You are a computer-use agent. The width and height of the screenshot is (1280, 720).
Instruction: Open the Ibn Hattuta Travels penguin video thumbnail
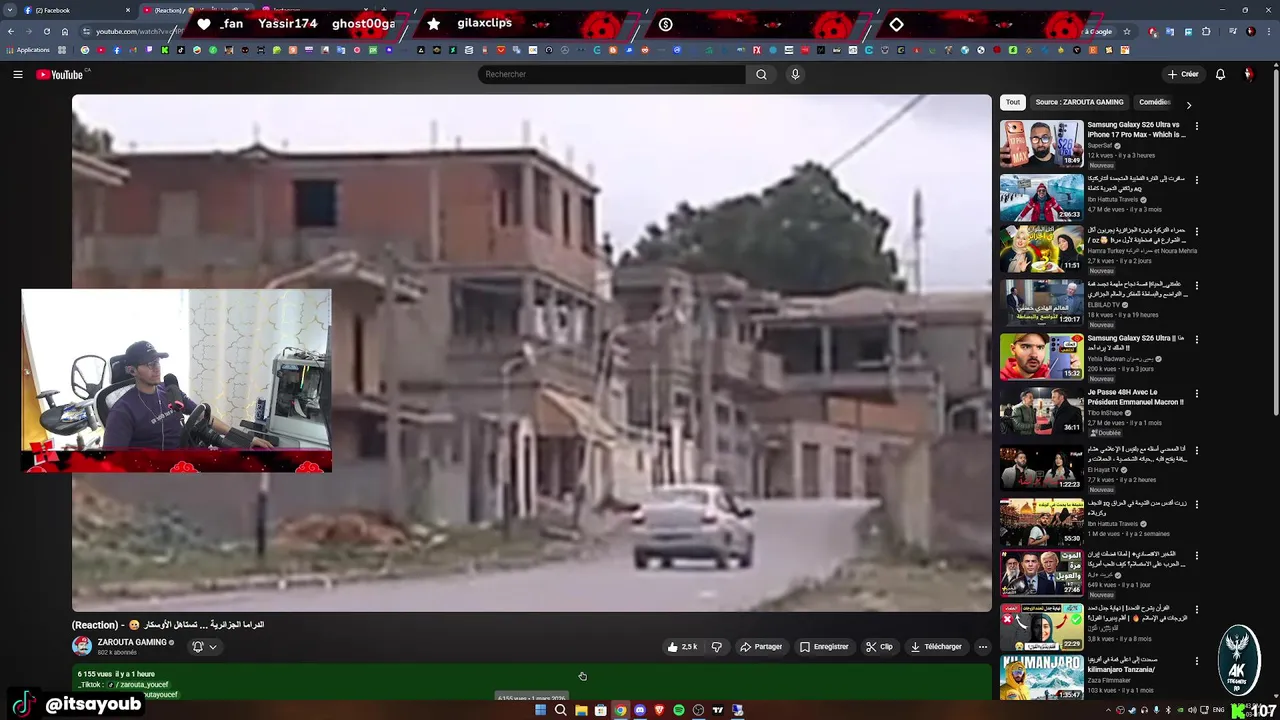click(1041, 197)
